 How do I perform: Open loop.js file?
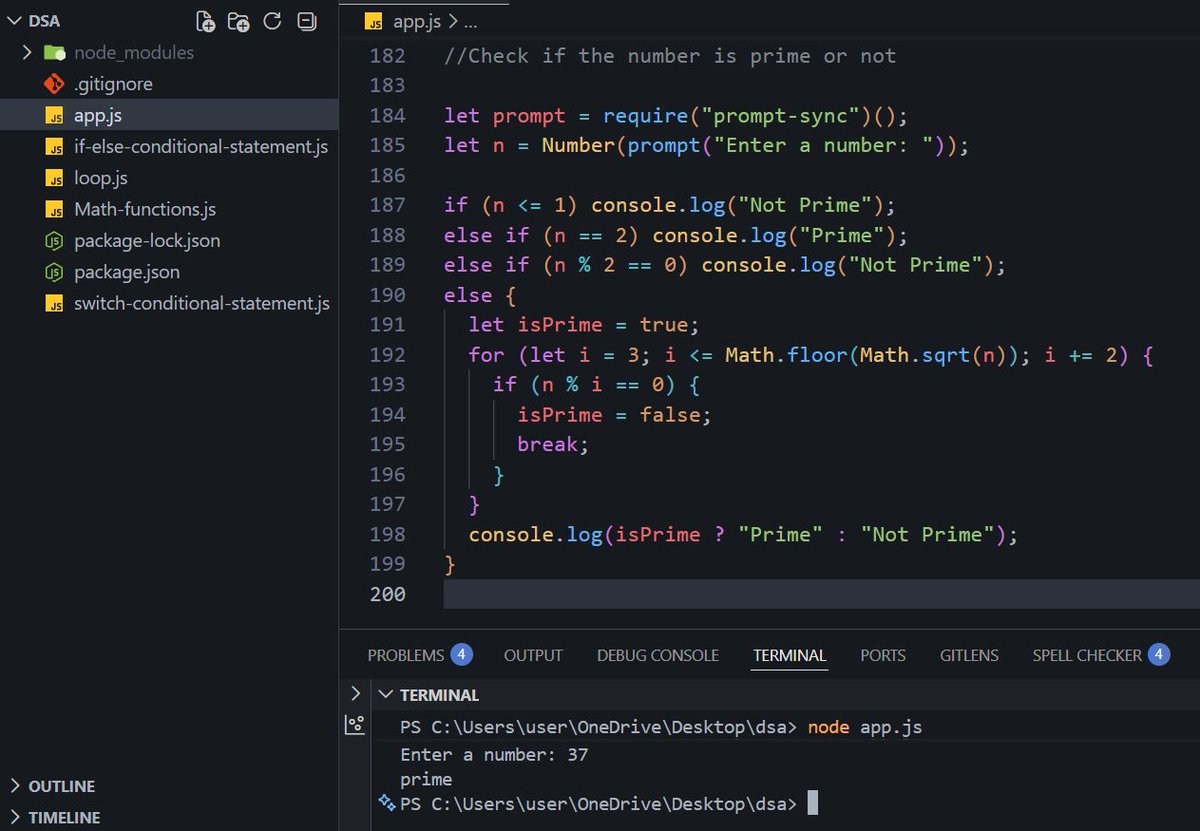click(x=101, y=178)
